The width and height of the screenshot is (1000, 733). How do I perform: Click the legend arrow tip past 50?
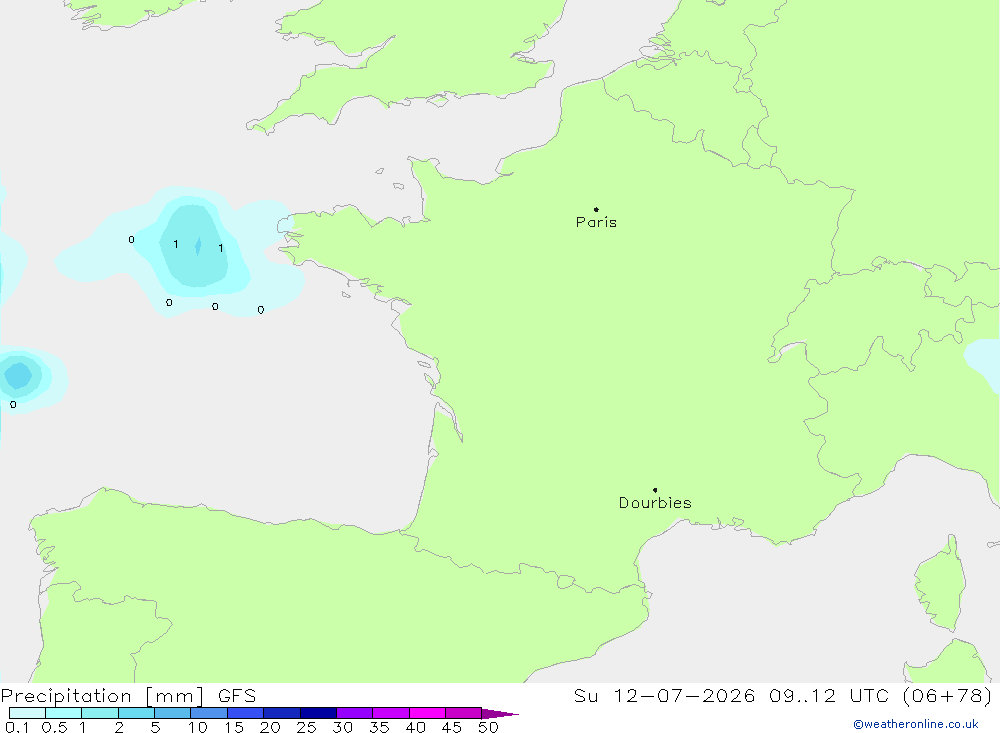(x=500, y=713)
